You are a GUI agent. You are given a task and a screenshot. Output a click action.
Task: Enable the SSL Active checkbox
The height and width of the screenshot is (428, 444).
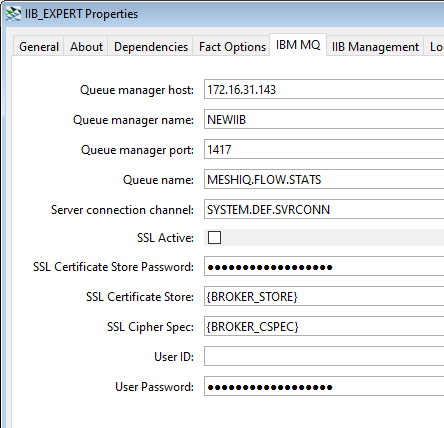[x=214, y=238]
